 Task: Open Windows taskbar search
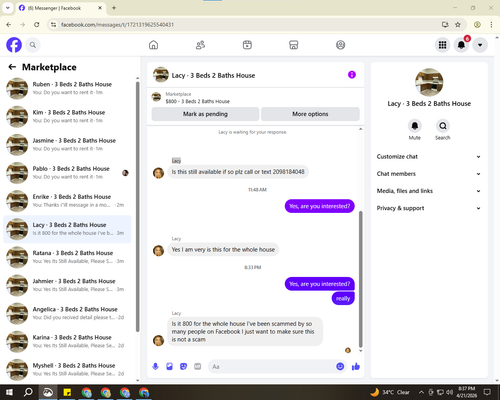click(28, 392)
